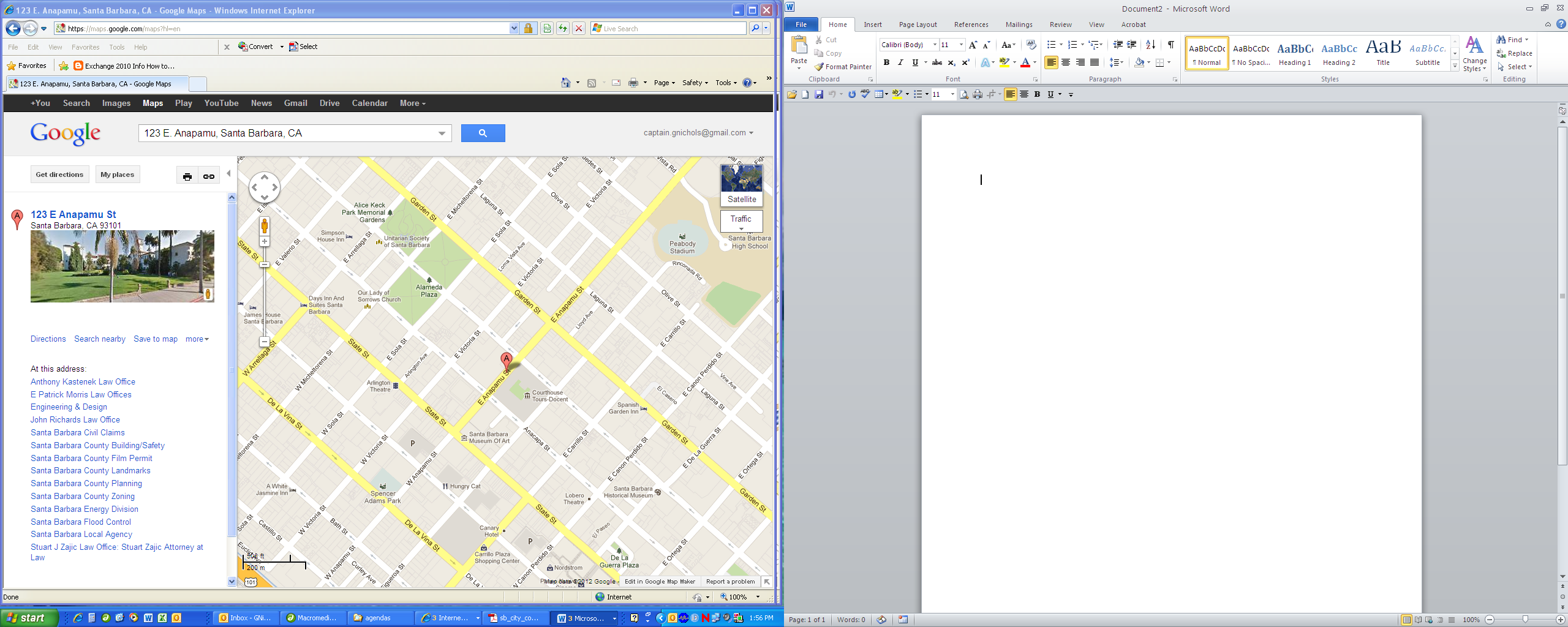Image resolution: width=1568 pixels, height=627 pixels.
Task: Click the Google Maps search input field
Action: [295, 133]
